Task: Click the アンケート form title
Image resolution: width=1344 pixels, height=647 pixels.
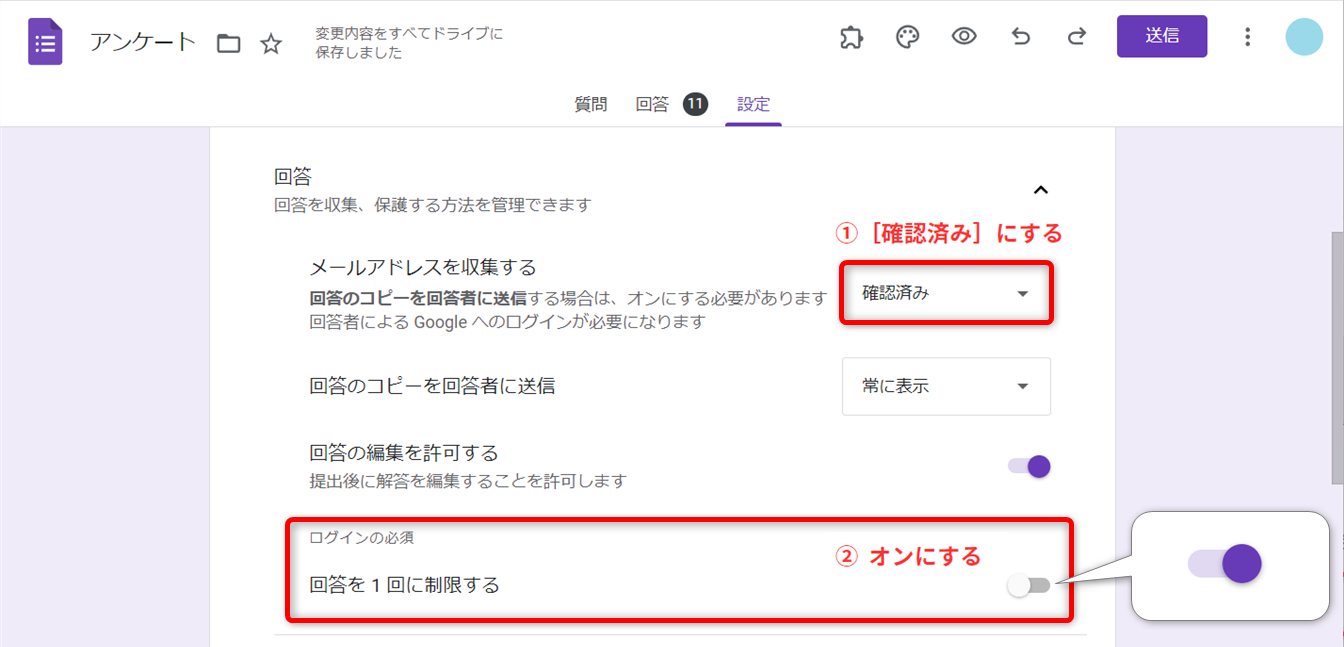Action: point(143,43)
